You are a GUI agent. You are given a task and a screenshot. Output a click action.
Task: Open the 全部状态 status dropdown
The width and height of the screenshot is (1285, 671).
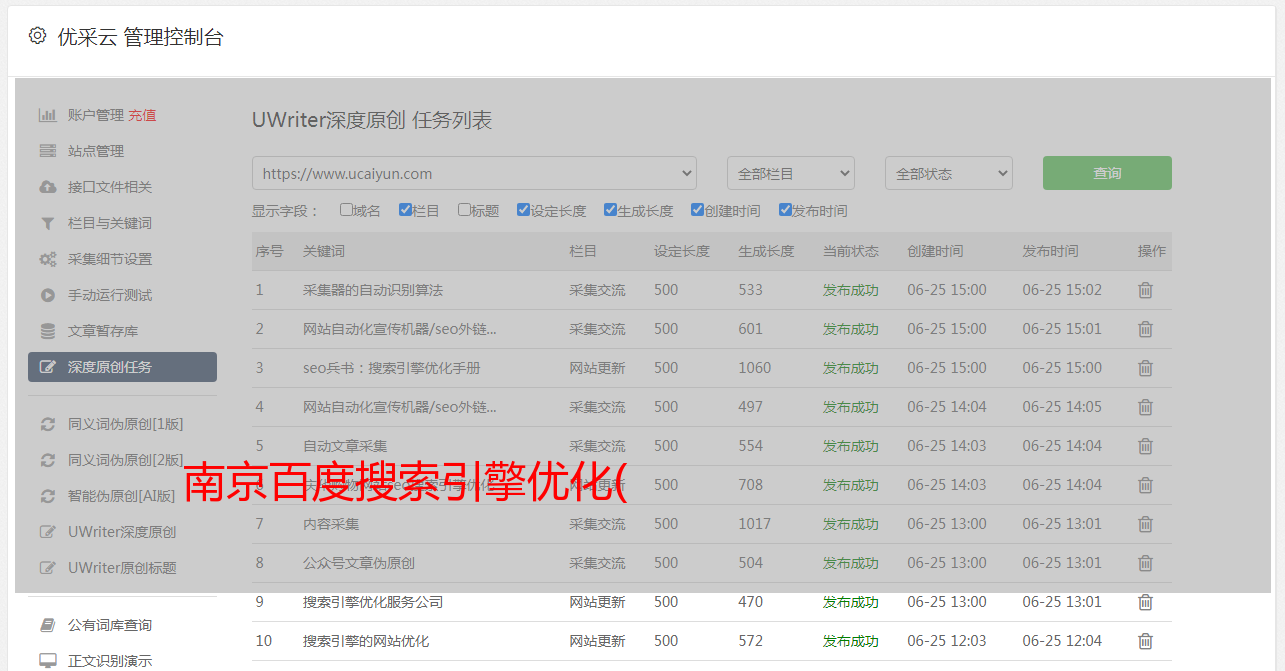click(x=948, y=173)
